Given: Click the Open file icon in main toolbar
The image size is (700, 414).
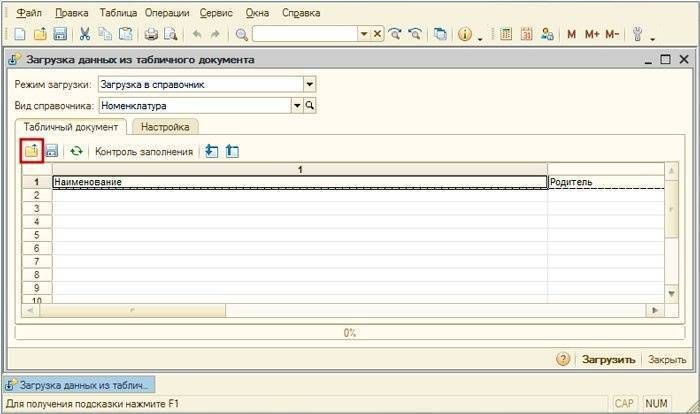Looking at the screenshot, I should tap(40, 34).
